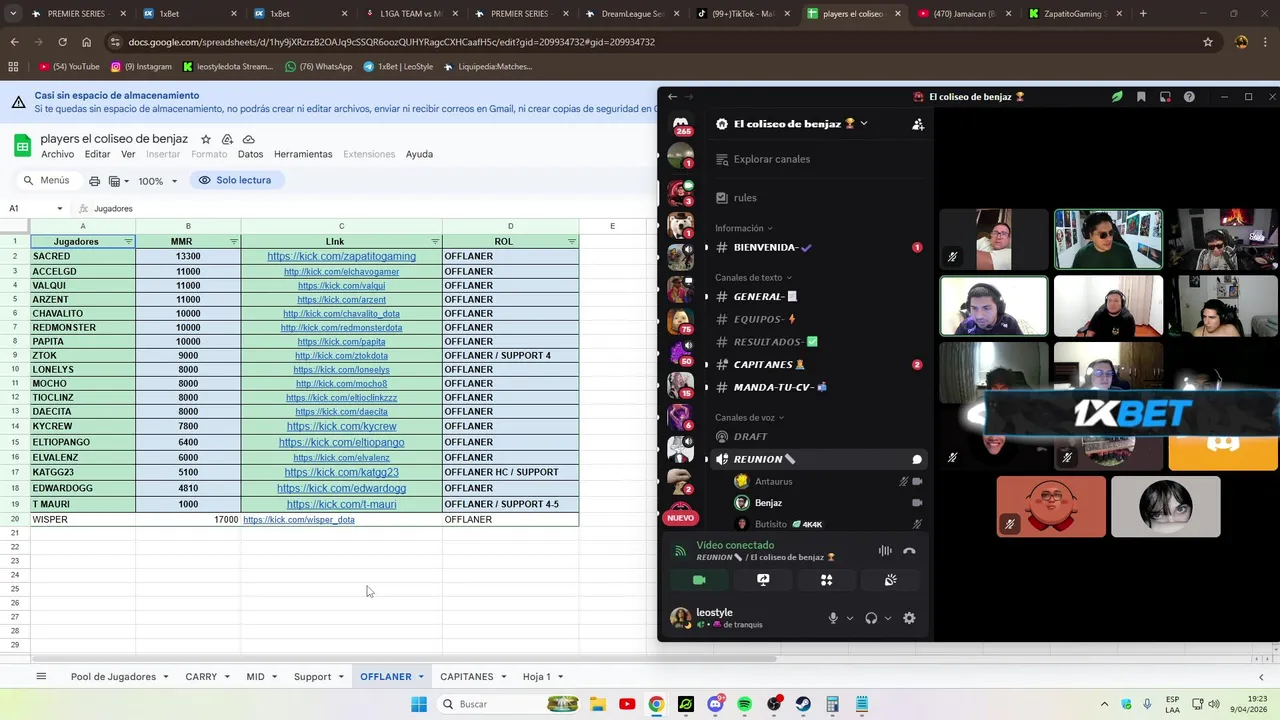Open Explorar canales in Discord
This screenshot has width=1280, height=720.
point(772,159)
